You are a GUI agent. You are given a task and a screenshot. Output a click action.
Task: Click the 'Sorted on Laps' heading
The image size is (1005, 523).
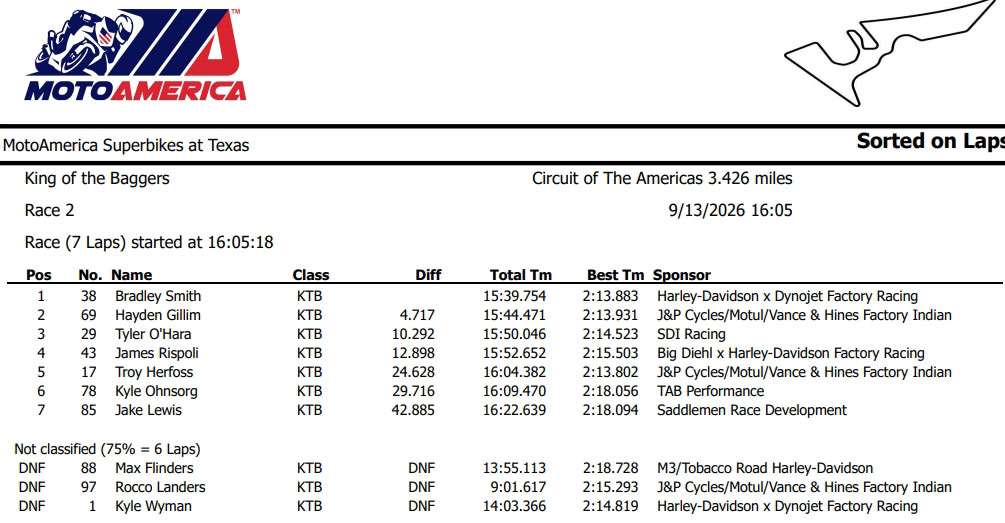pyautogui.click(x=931, y=141)
